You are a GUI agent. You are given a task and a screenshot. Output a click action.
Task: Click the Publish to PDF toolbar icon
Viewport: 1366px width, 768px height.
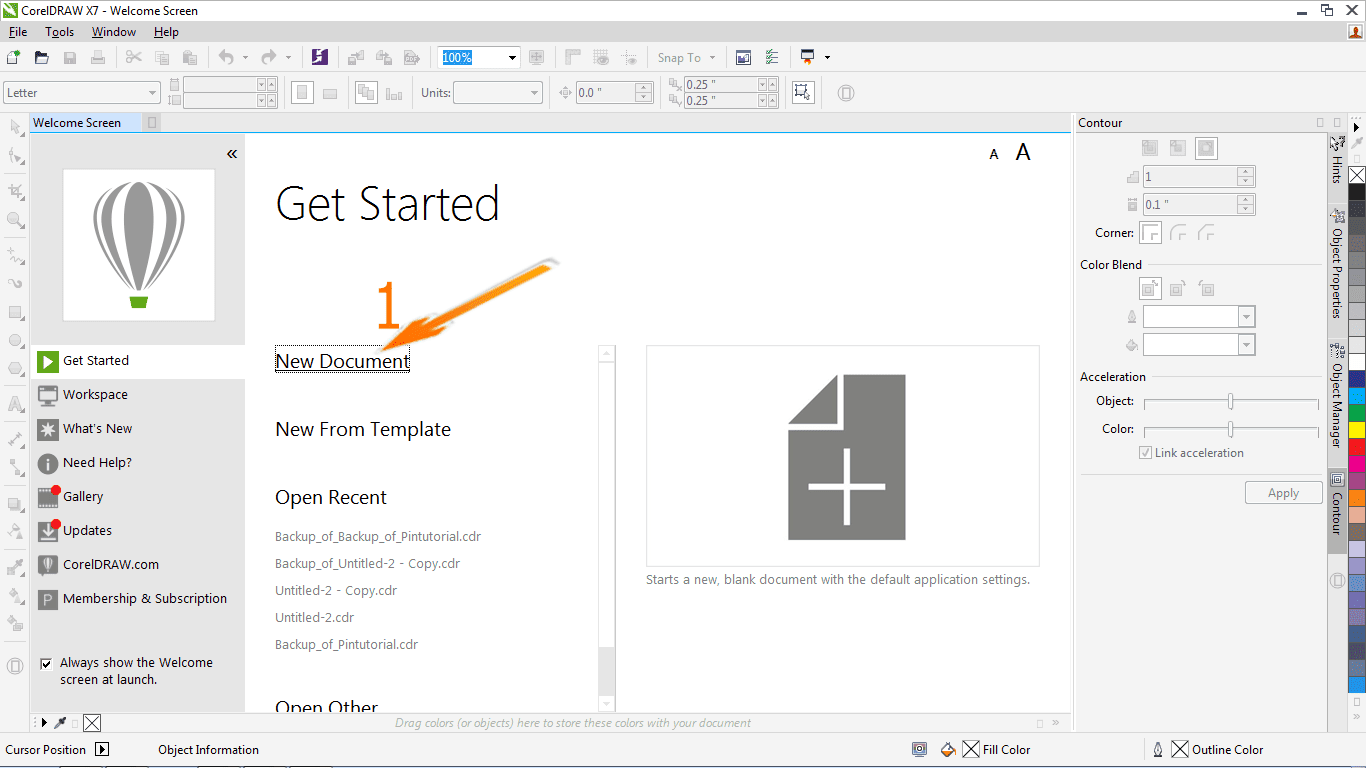(x=412, y=57)
